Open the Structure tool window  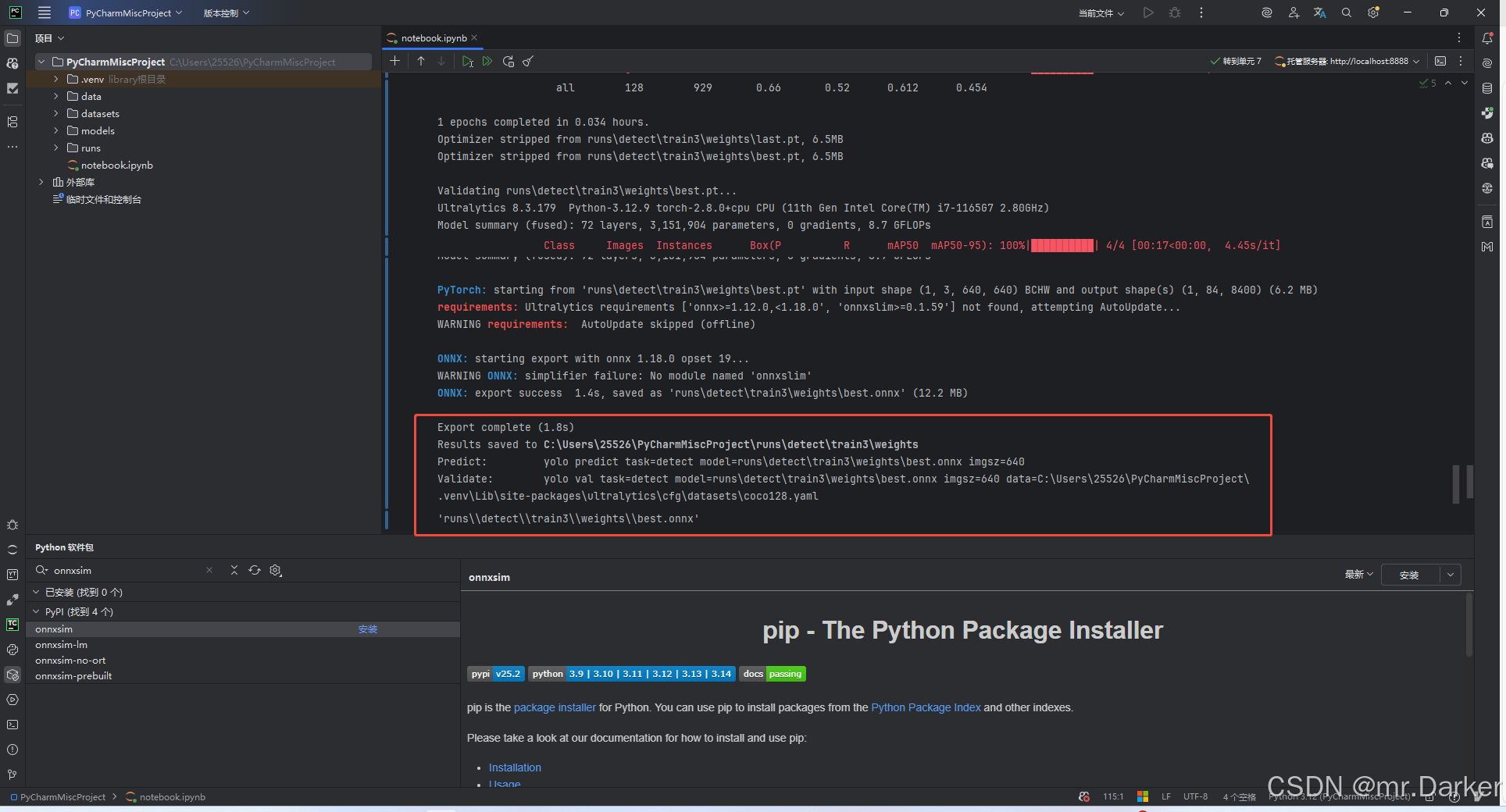(x=12, y=122)
